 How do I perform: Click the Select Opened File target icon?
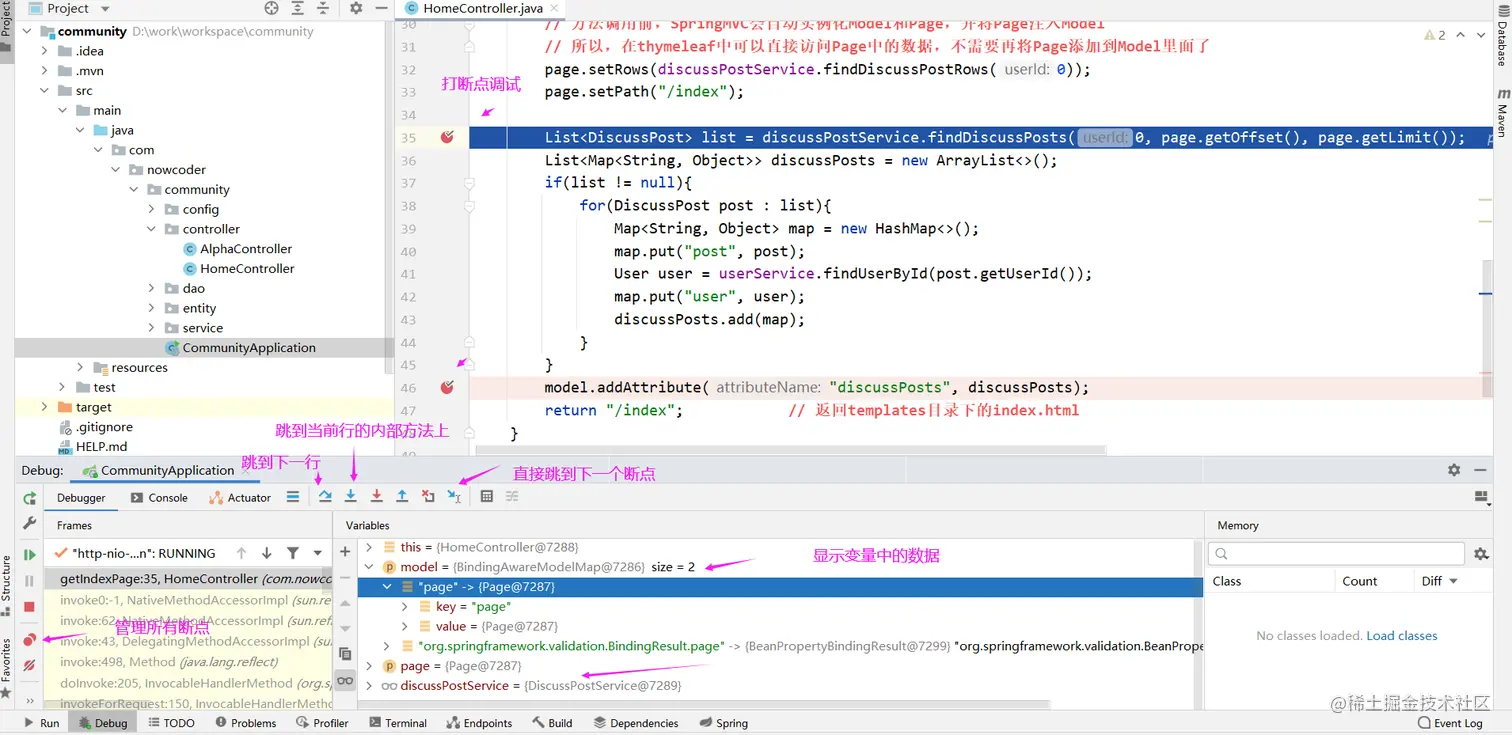tap(271, 8)
